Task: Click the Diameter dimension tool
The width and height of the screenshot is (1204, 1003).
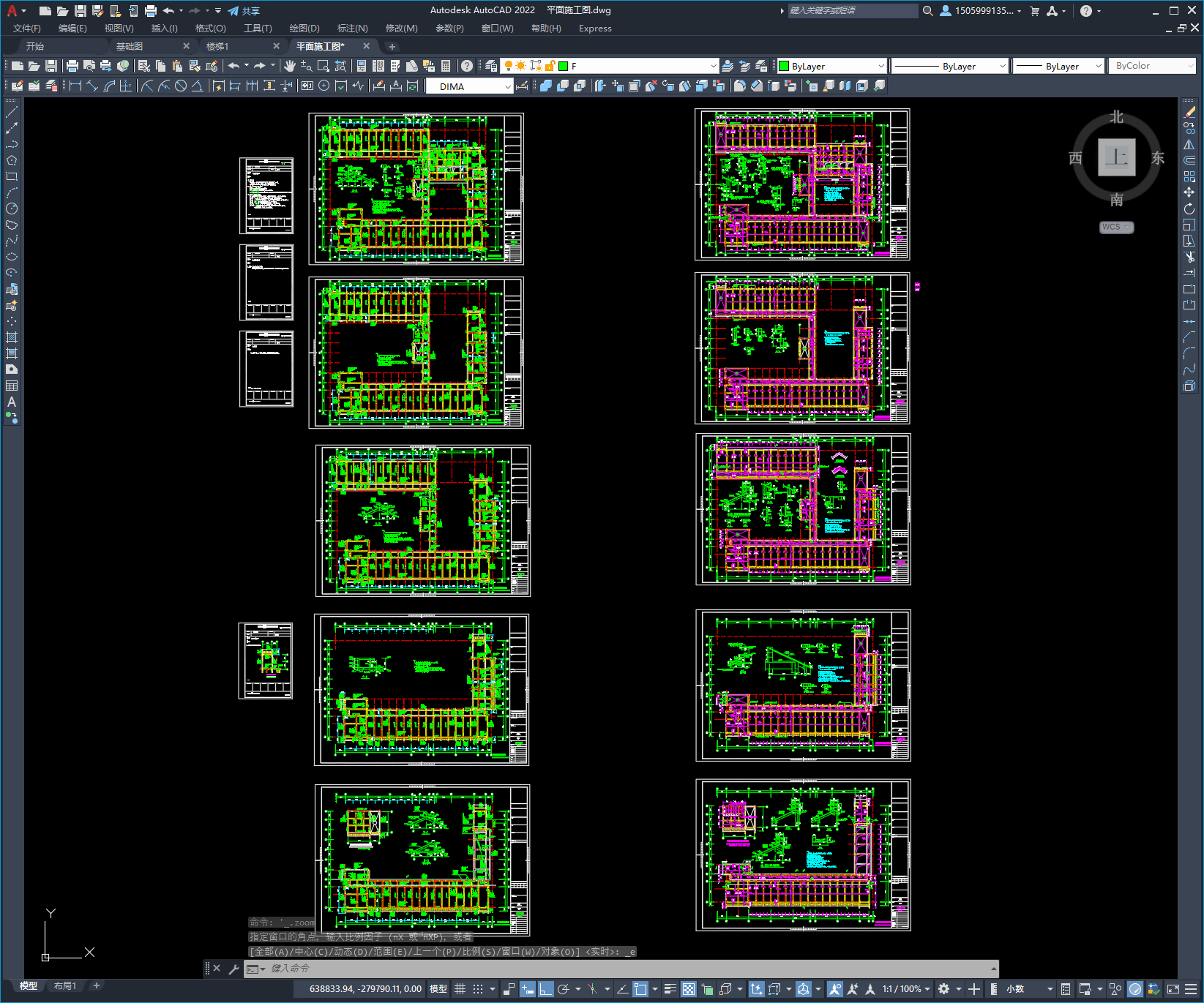Action: tap(181, 86)
